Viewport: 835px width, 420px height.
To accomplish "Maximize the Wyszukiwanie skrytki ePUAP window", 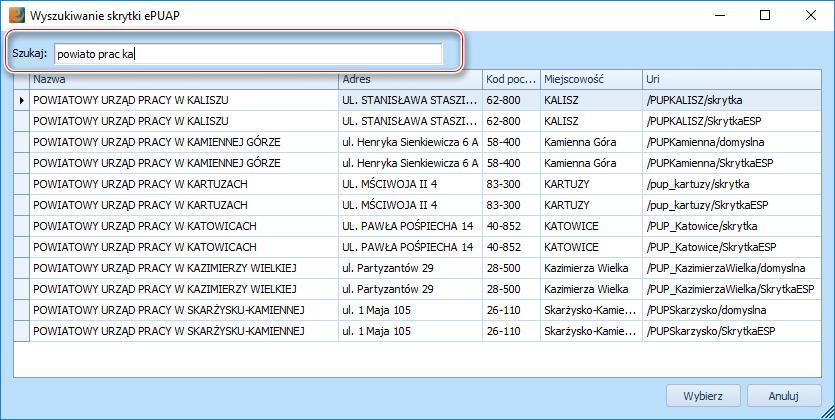I will click(x=765, y=15).
